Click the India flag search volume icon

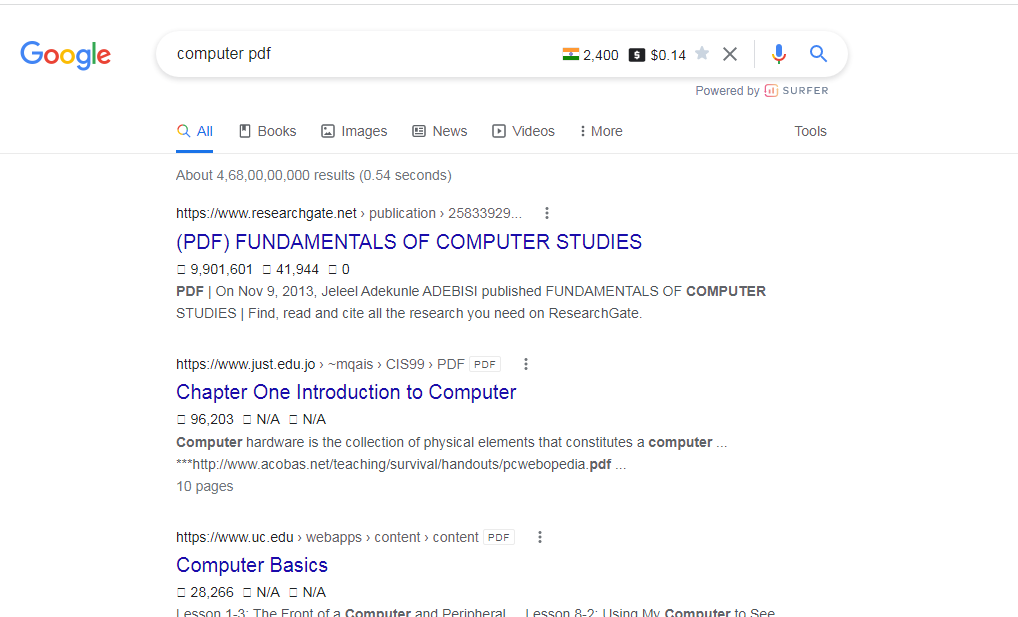tap(571, 55)
